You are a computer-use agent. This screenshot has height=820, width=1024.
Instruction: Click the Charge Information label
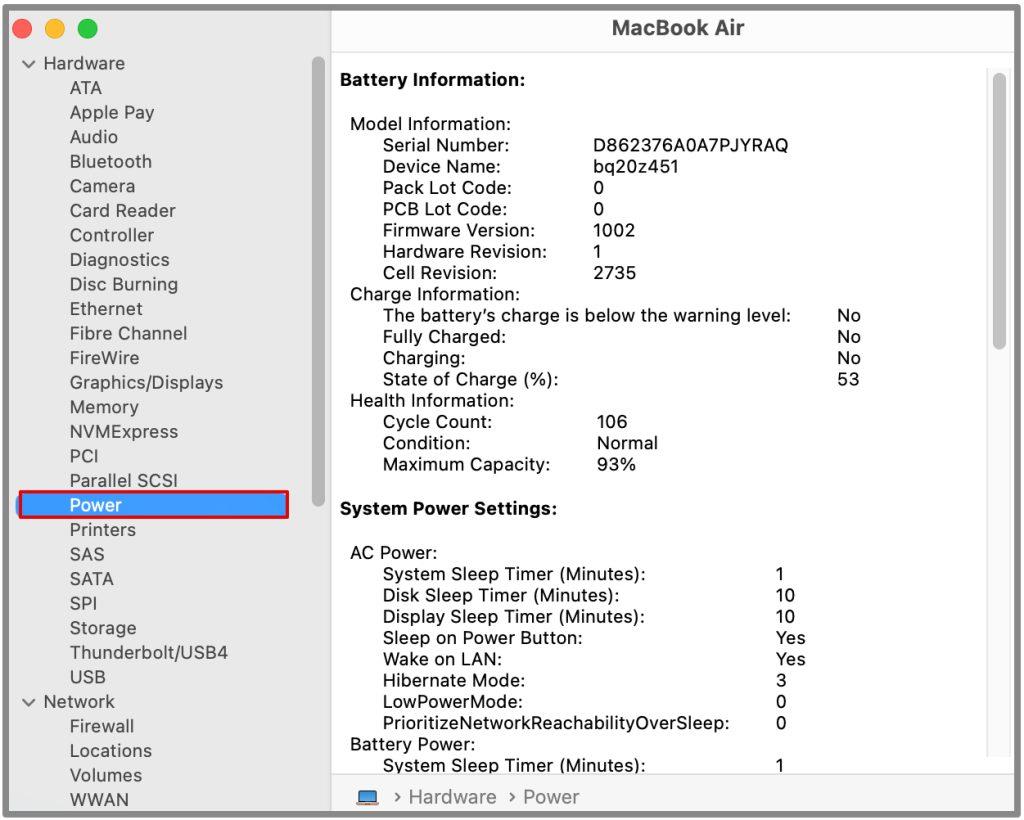pyautogui.click(x=435, y=294)
